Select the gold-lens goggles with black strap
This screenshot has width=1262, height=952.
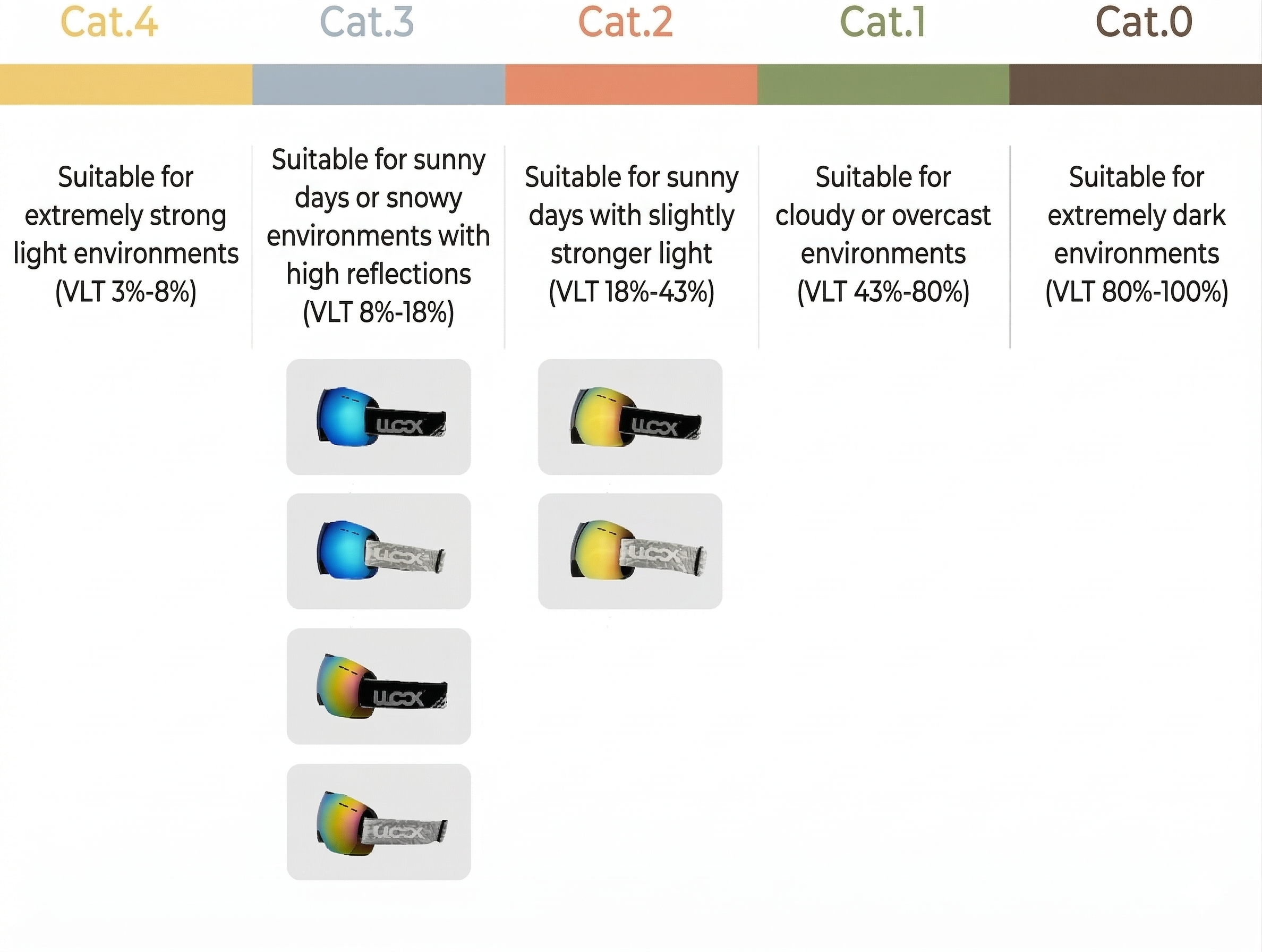pos(630,416)
